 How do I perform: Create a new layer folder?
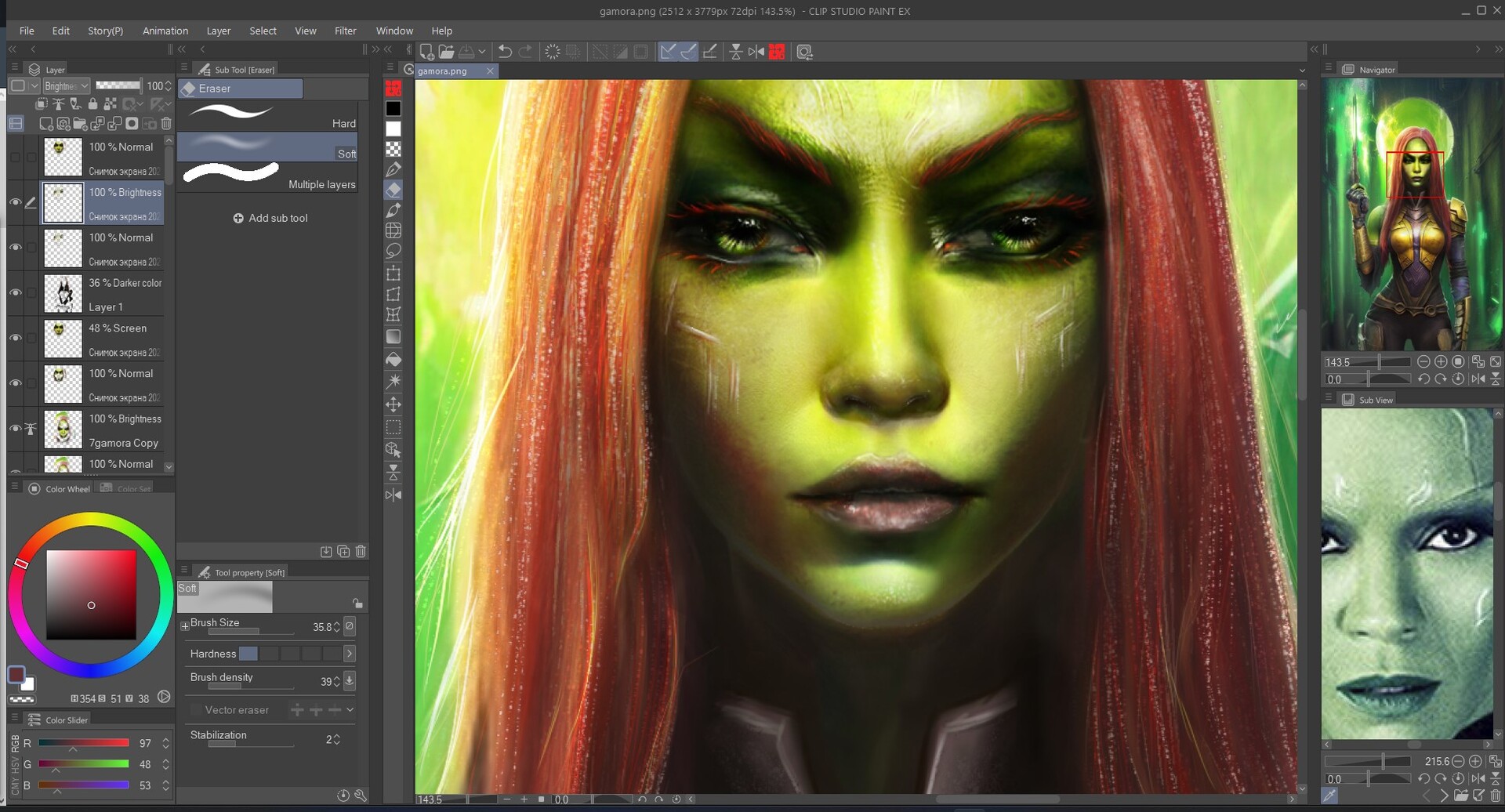[x=80, y=124]
